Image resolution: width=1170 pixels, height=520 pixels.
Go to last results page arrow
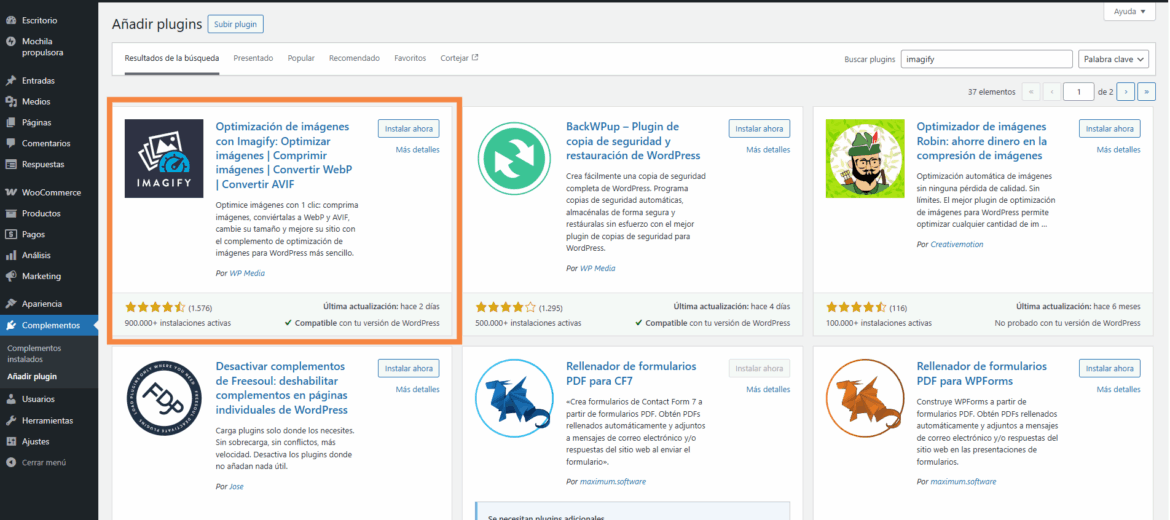coord(1145,92)
